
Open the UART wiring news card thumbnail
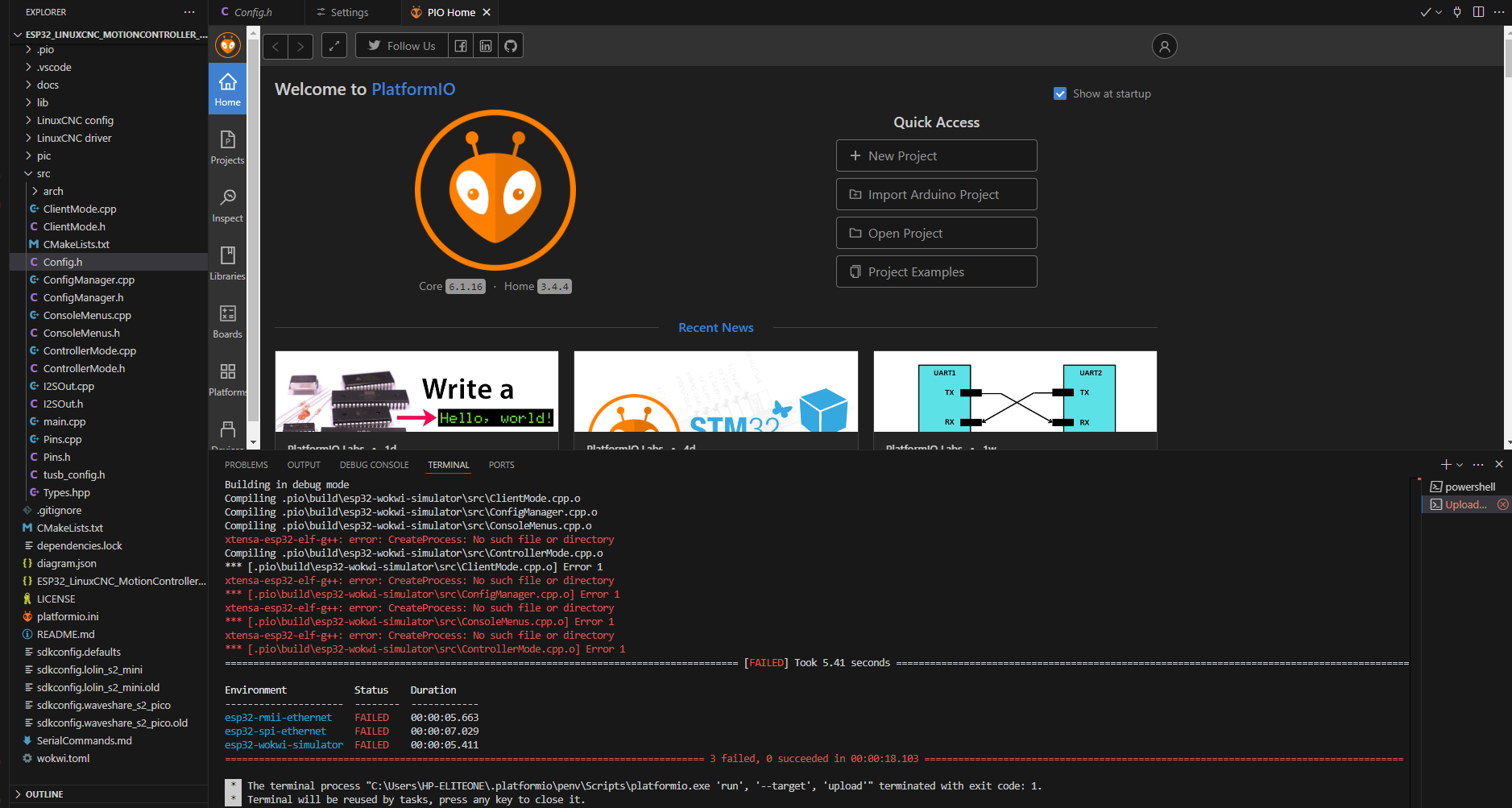pos(1015,392)
